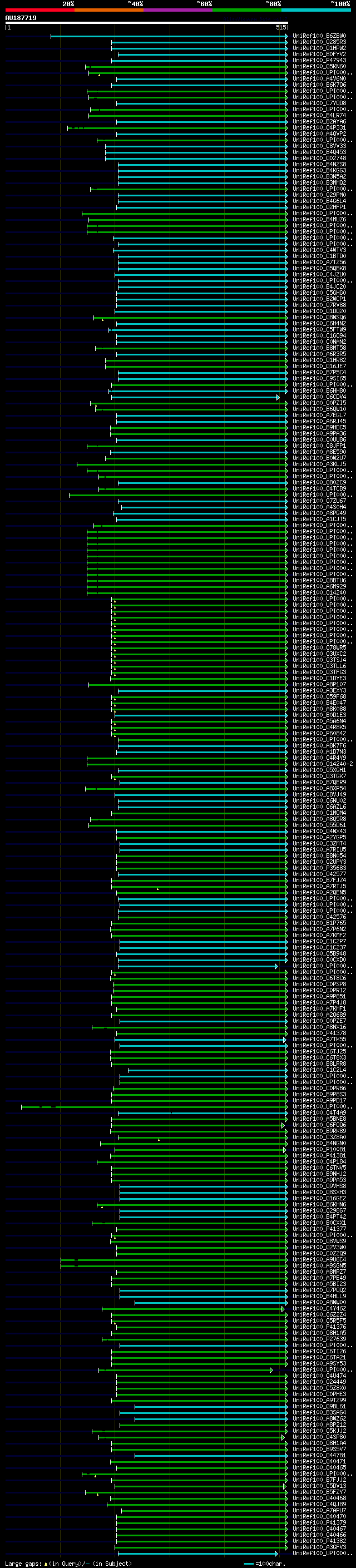The width and height of the screenshot is (356, 1568).
Task: Select hit label UniRef100_Q4P331
Action: click(x=319, y=128)
